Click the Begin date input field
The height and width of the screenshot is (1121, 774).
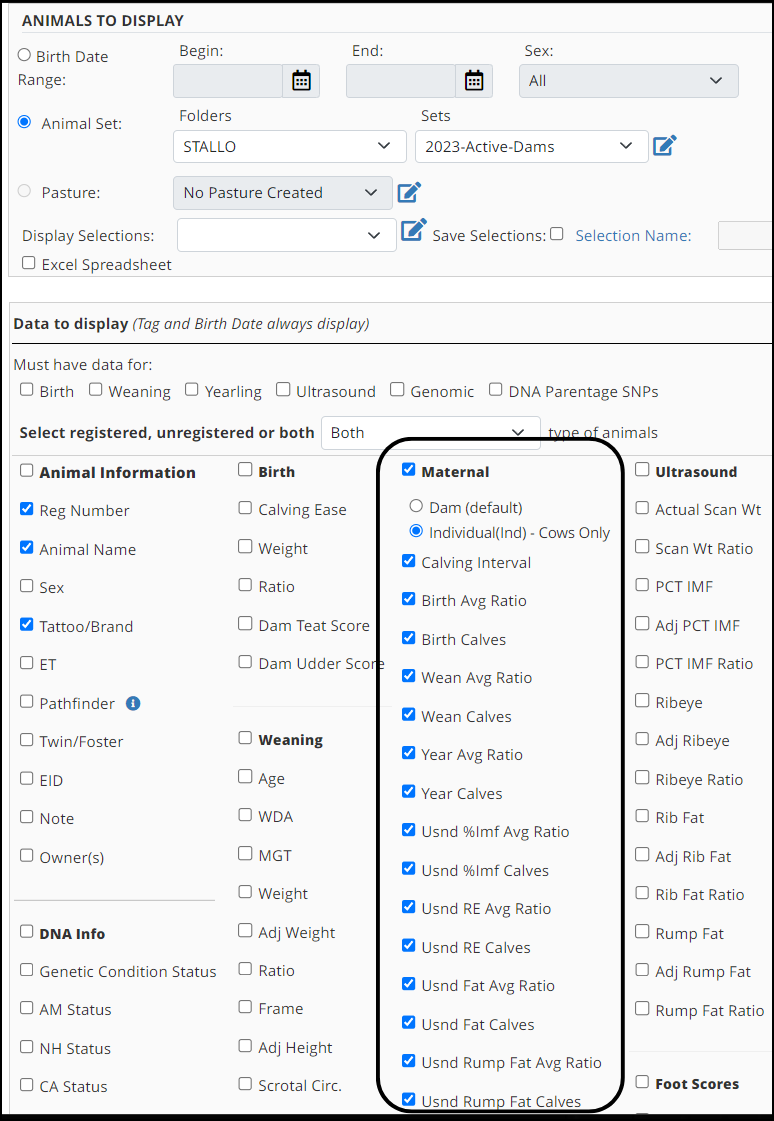[x=228, y=81]
